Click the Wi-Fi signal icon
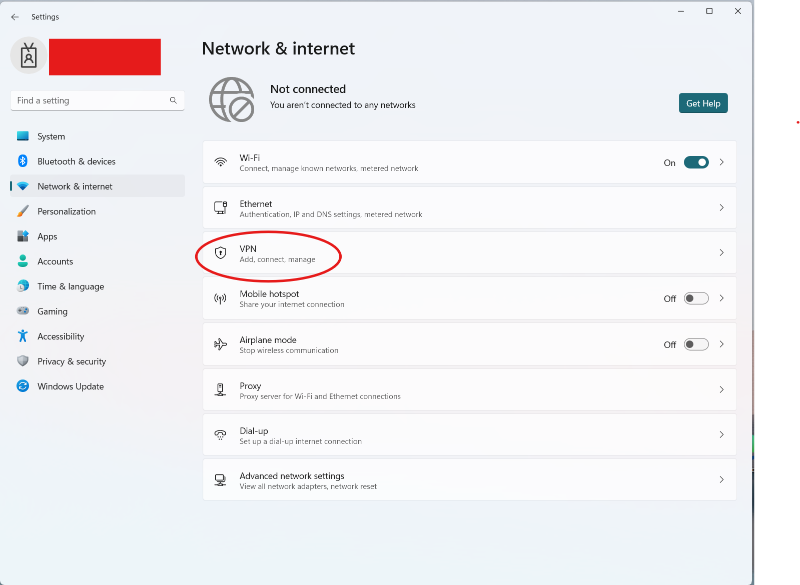The width and height of the screenshot is (800, 585). (x=220, y=162)
